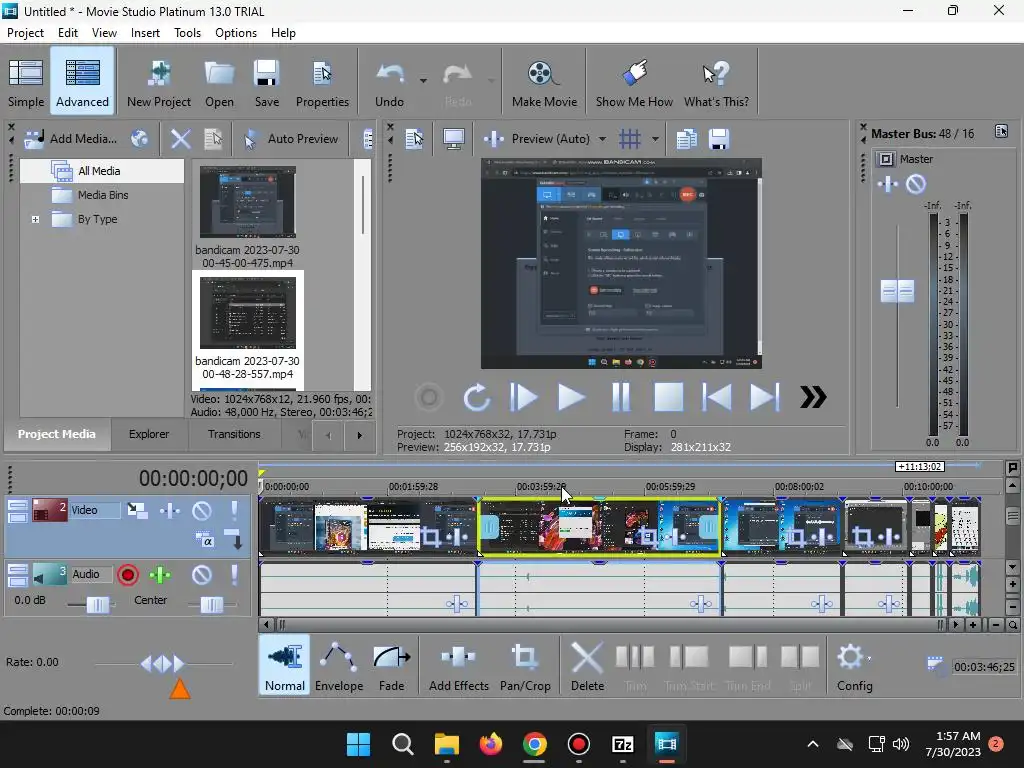This screenshot has height=768, width=1024.
Task: Select bandicam 00-45-00-475.mp4 thumbnail
Action: coord(248,202)
